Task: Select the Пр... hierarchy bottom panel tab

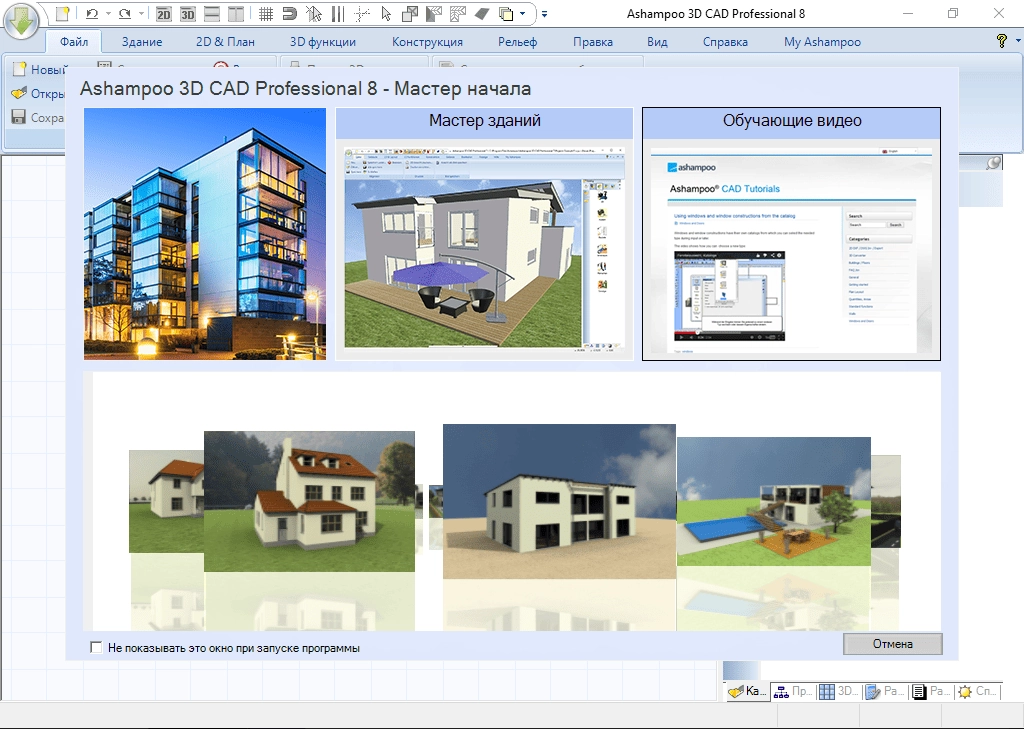Action: (793, 691)
